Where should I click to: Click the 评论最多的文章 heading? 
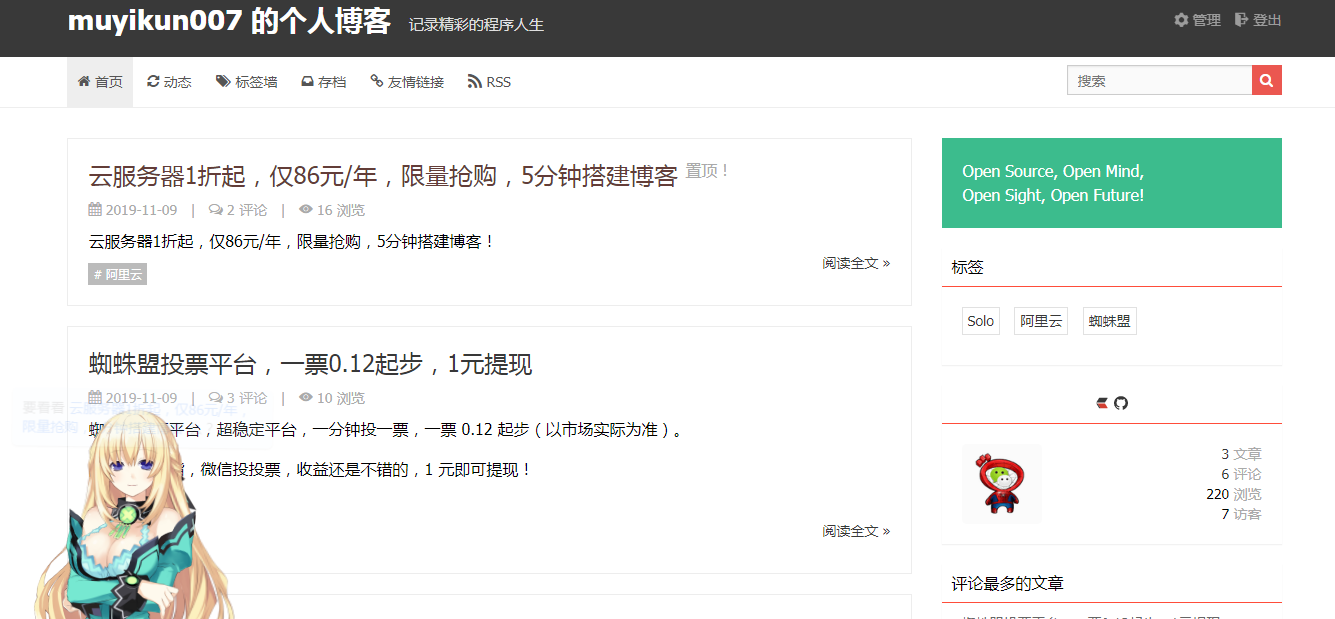click(x=1008, y=583)
